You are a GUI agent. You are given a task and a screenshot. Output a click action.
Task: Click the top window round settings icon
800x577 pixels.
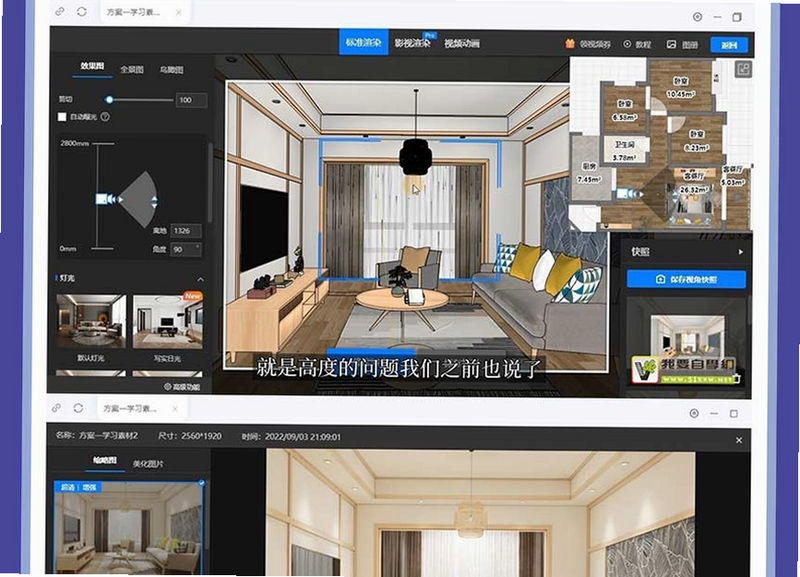click(697, 17)
